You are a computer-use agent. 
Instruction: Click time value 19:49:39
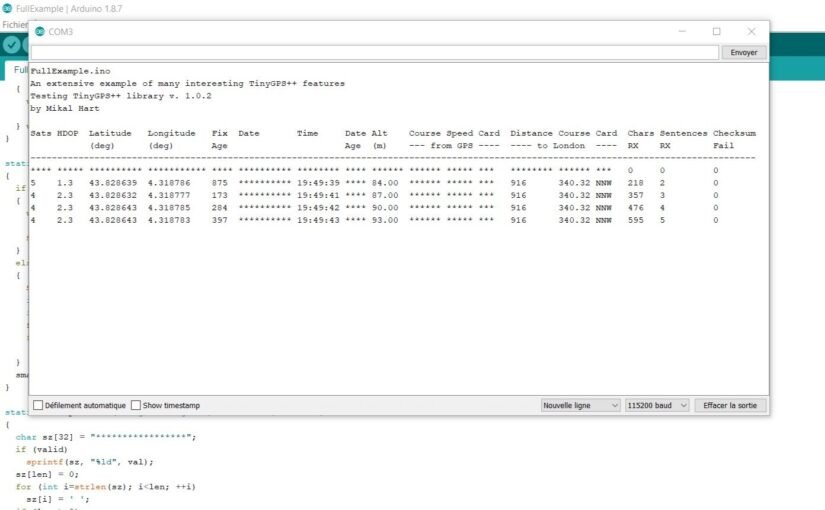(x=318, y=183)
